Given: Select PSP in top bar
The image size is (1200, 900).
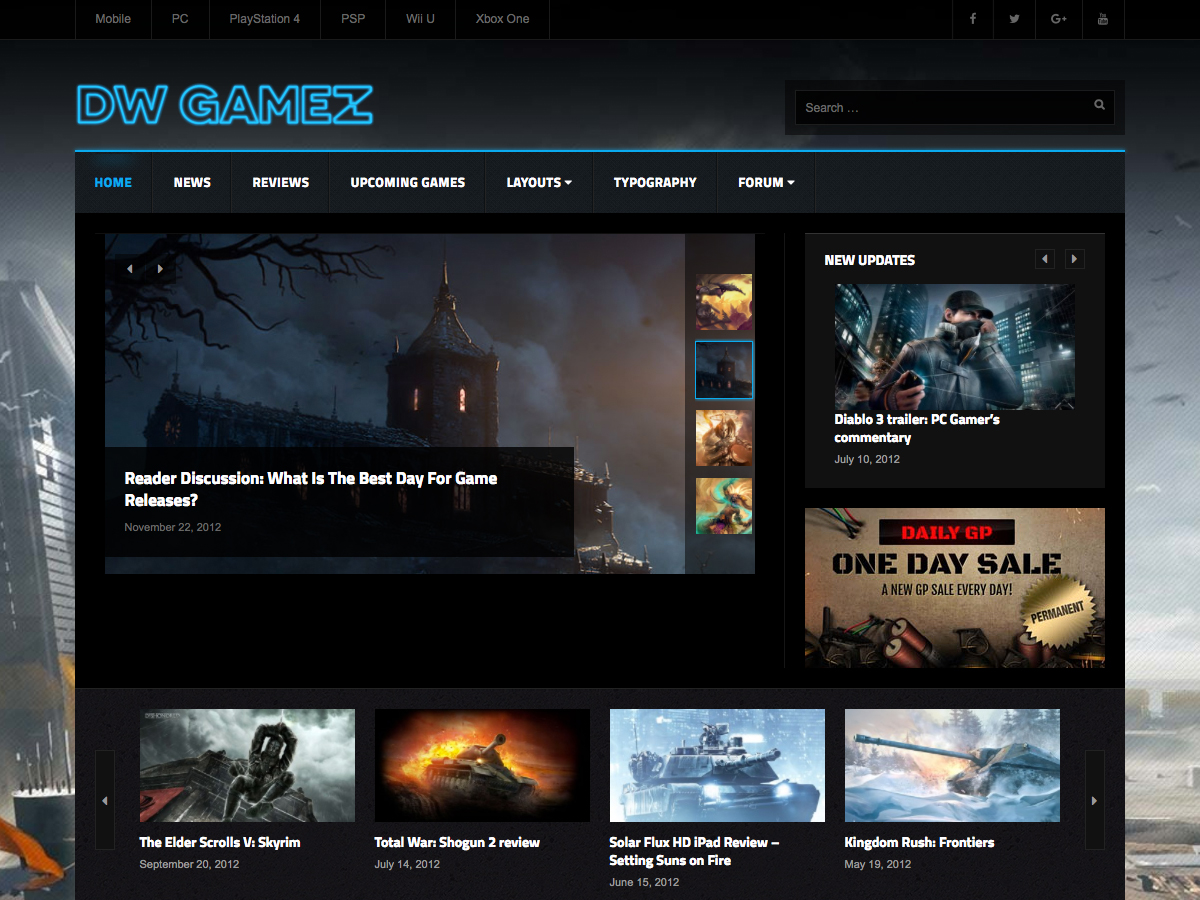Looking at the screenshot, I should pos(353,19).
